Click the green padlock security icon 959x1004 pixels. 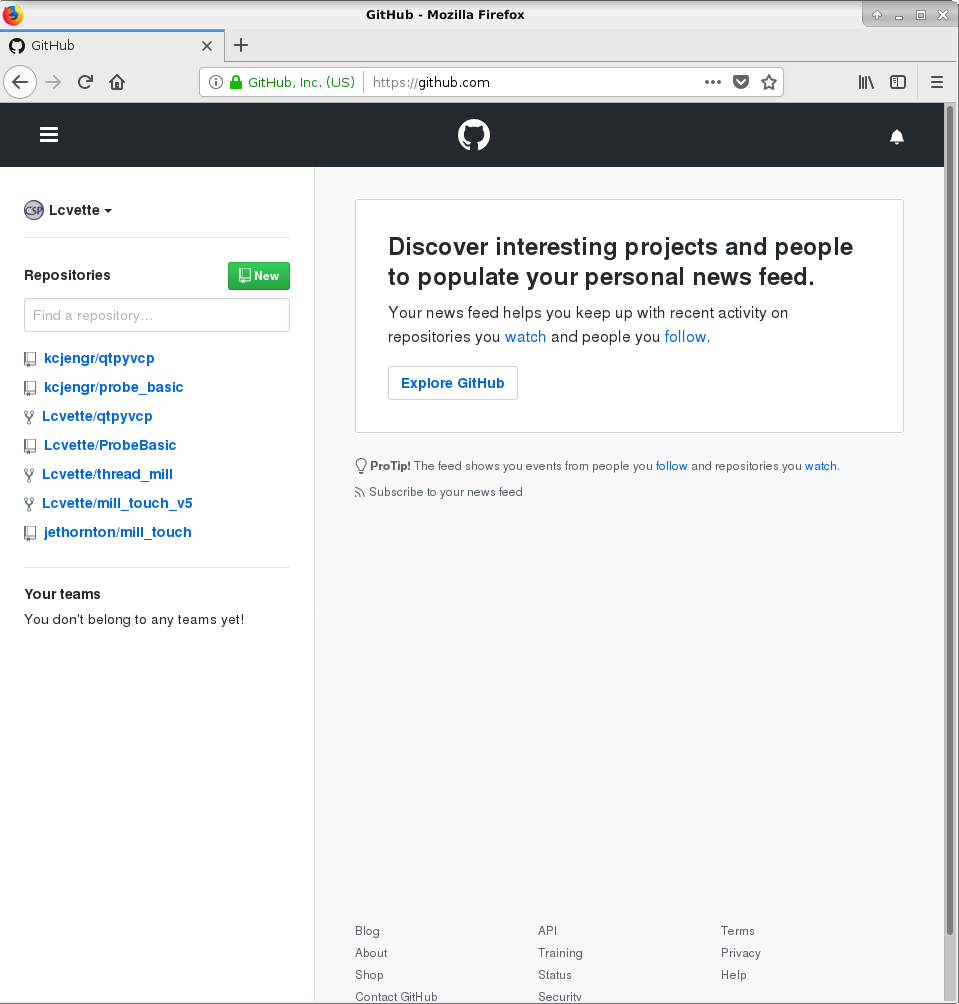click(x=236, y=82)
